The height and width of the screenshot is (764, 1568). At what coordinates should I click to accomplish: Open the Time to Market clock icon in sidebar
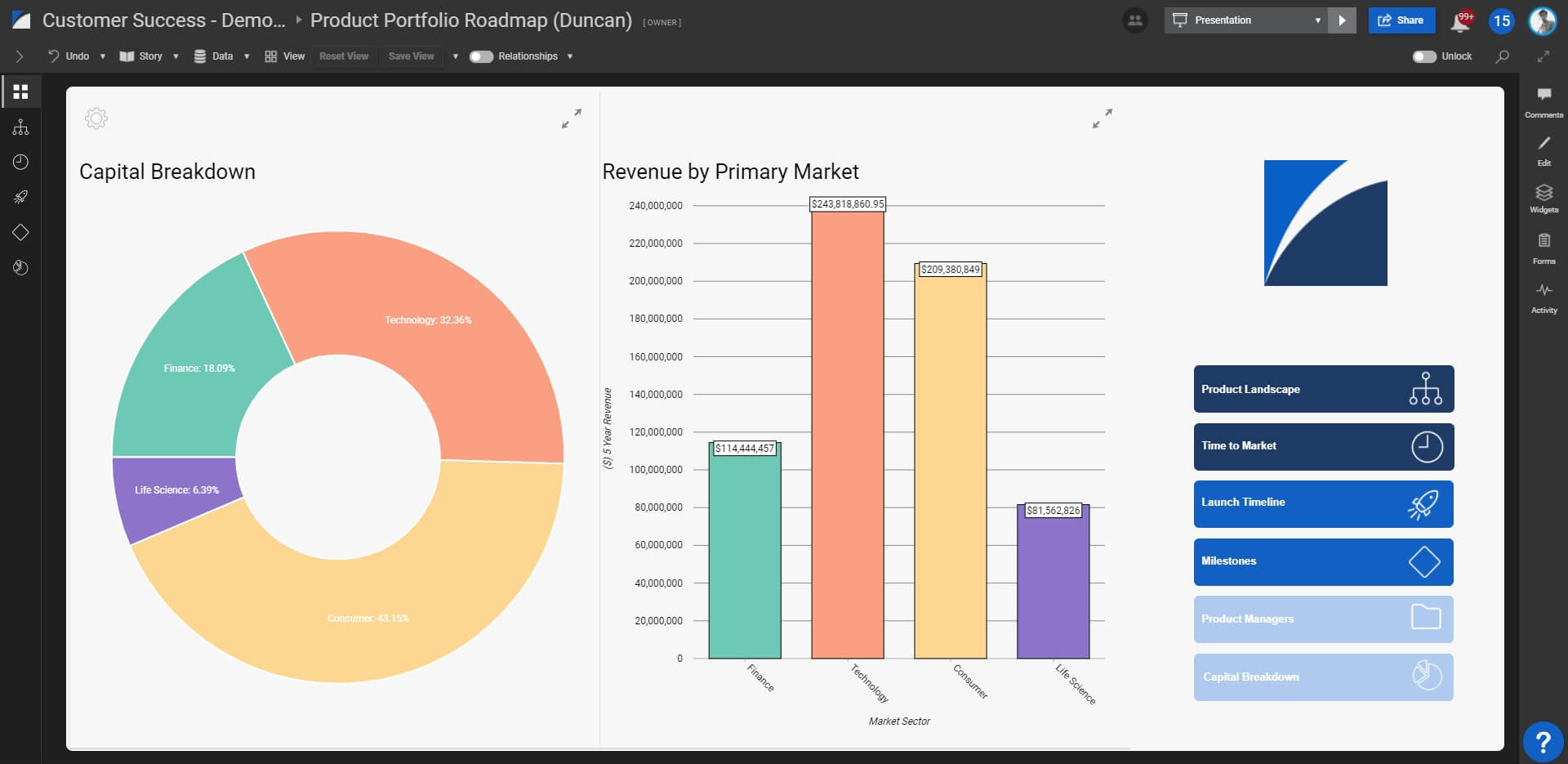click(21, 162)
